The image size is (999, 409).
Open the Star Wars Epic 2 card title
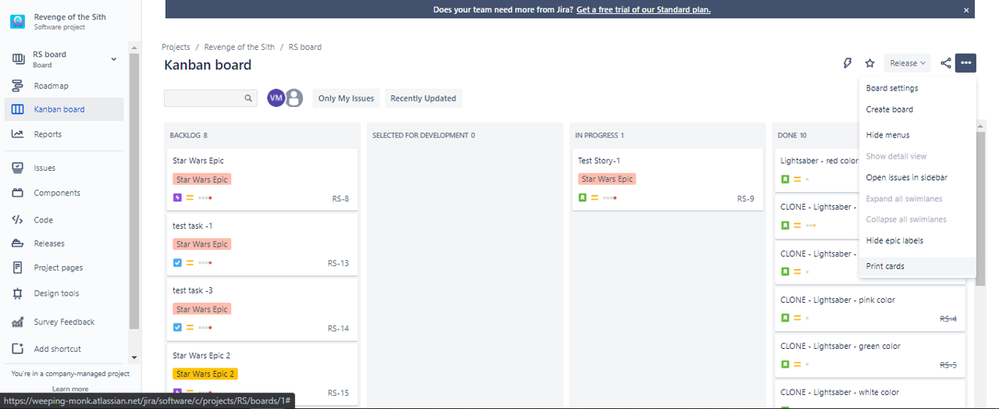201,355
